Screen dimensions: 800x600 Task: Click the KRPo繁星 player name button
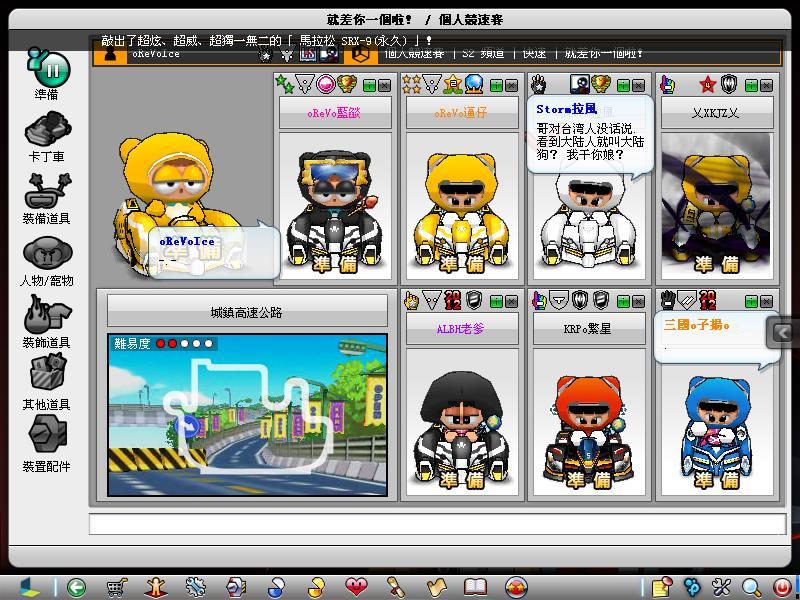point(589,329)
